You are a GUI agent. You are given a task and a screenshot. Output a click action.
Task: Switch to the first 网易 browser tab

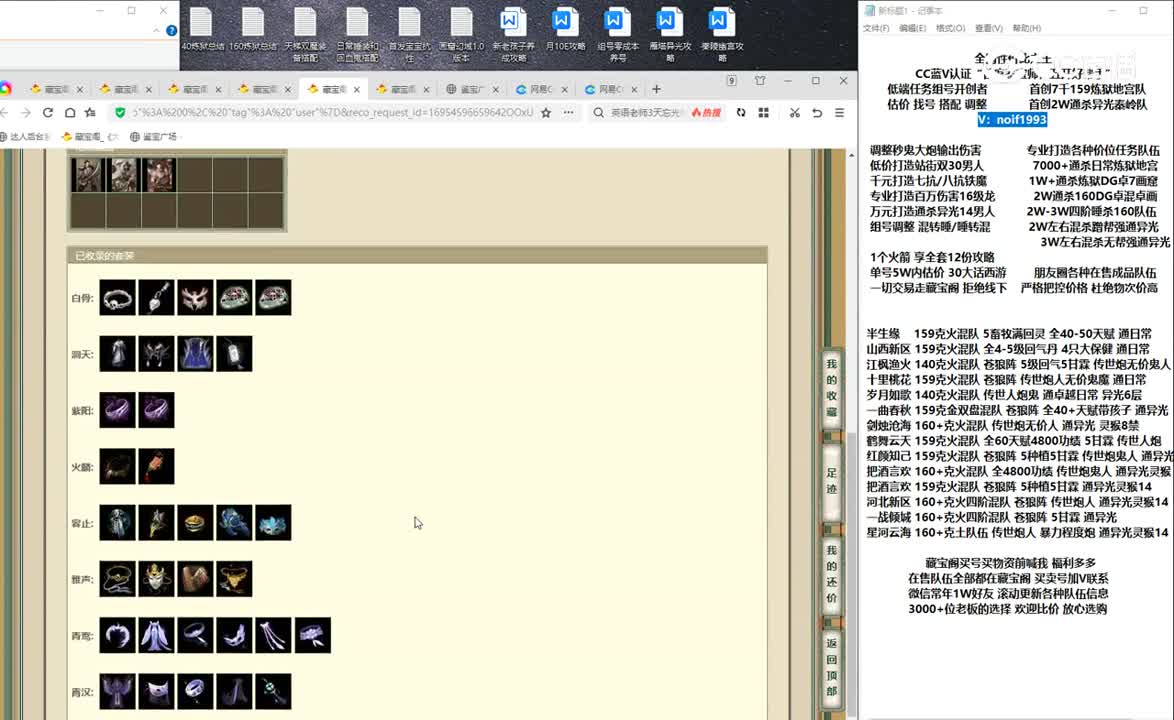(x=540, y=89)
